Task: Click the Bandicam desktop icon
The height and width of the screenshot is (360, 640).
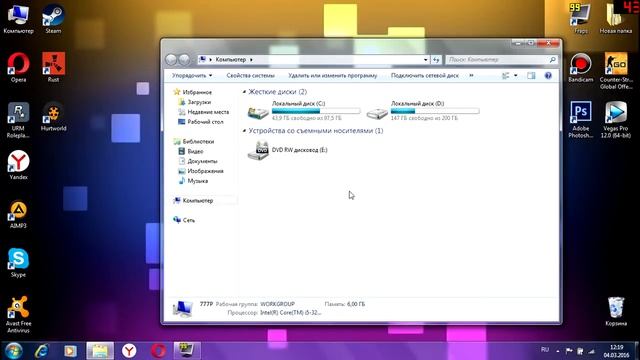Action: pyautogui.click(x=580, y=68)
